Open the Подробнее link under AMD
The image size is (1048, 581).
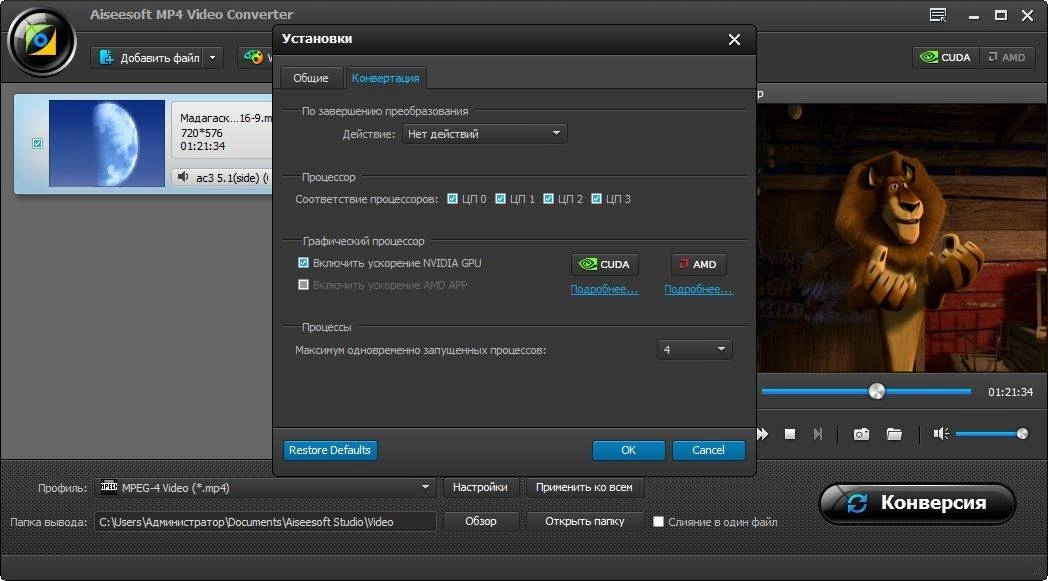click(698, 289)
